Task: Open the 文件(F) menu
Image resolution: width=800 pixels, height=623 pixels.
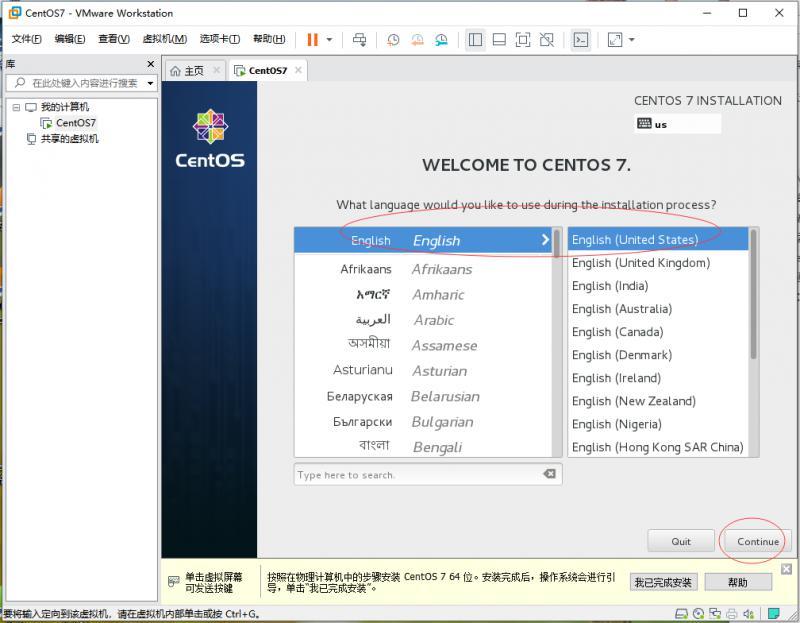Action: (27, 39)
